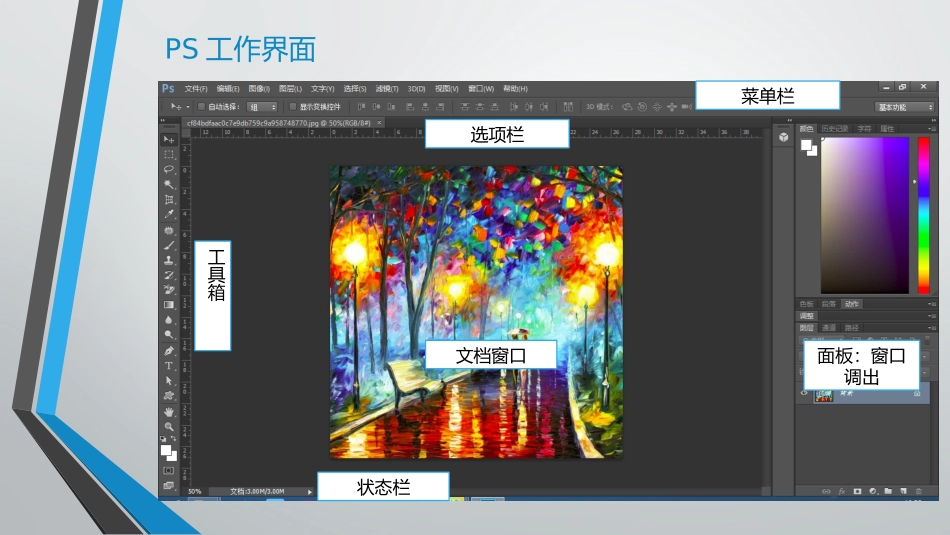Screen dimensions: 950x535
Task: Open the 3D panel cube icon
Action: pyautogui.click(x=784, y=137)
